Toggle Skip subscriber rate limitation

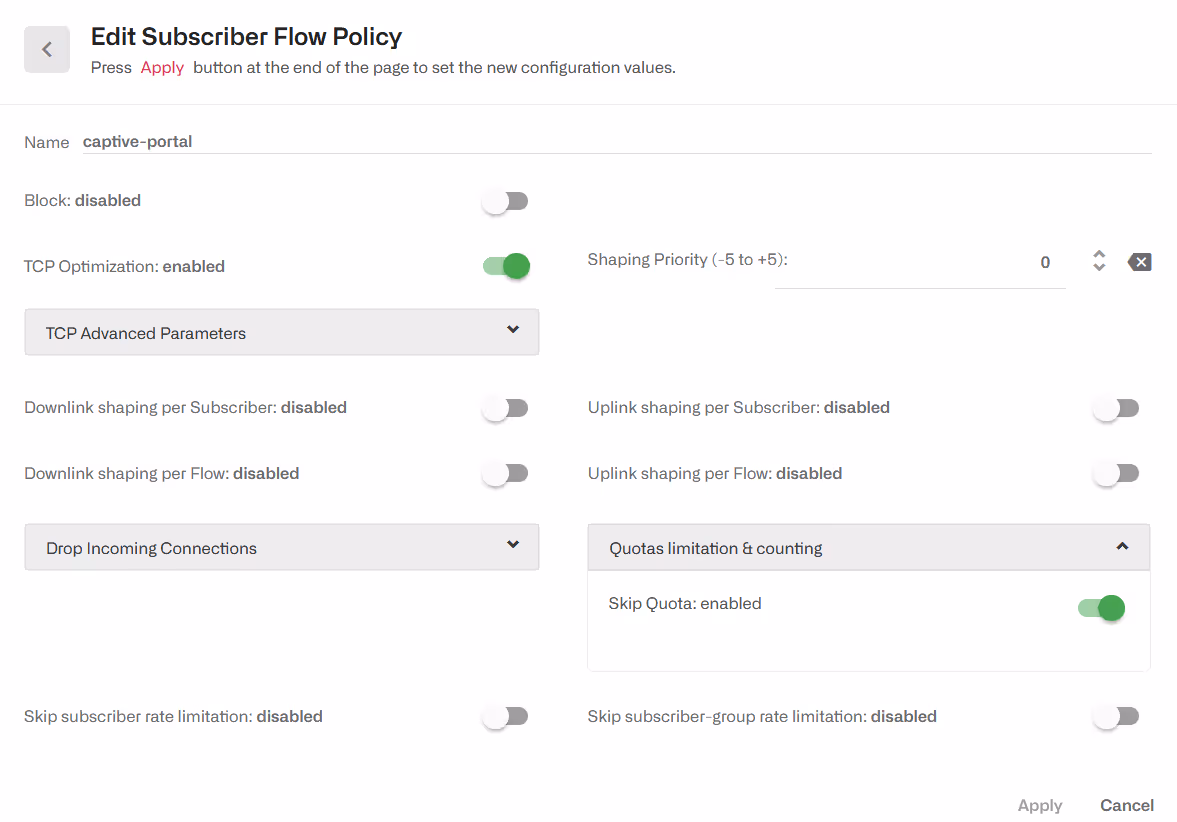(505, 716)
